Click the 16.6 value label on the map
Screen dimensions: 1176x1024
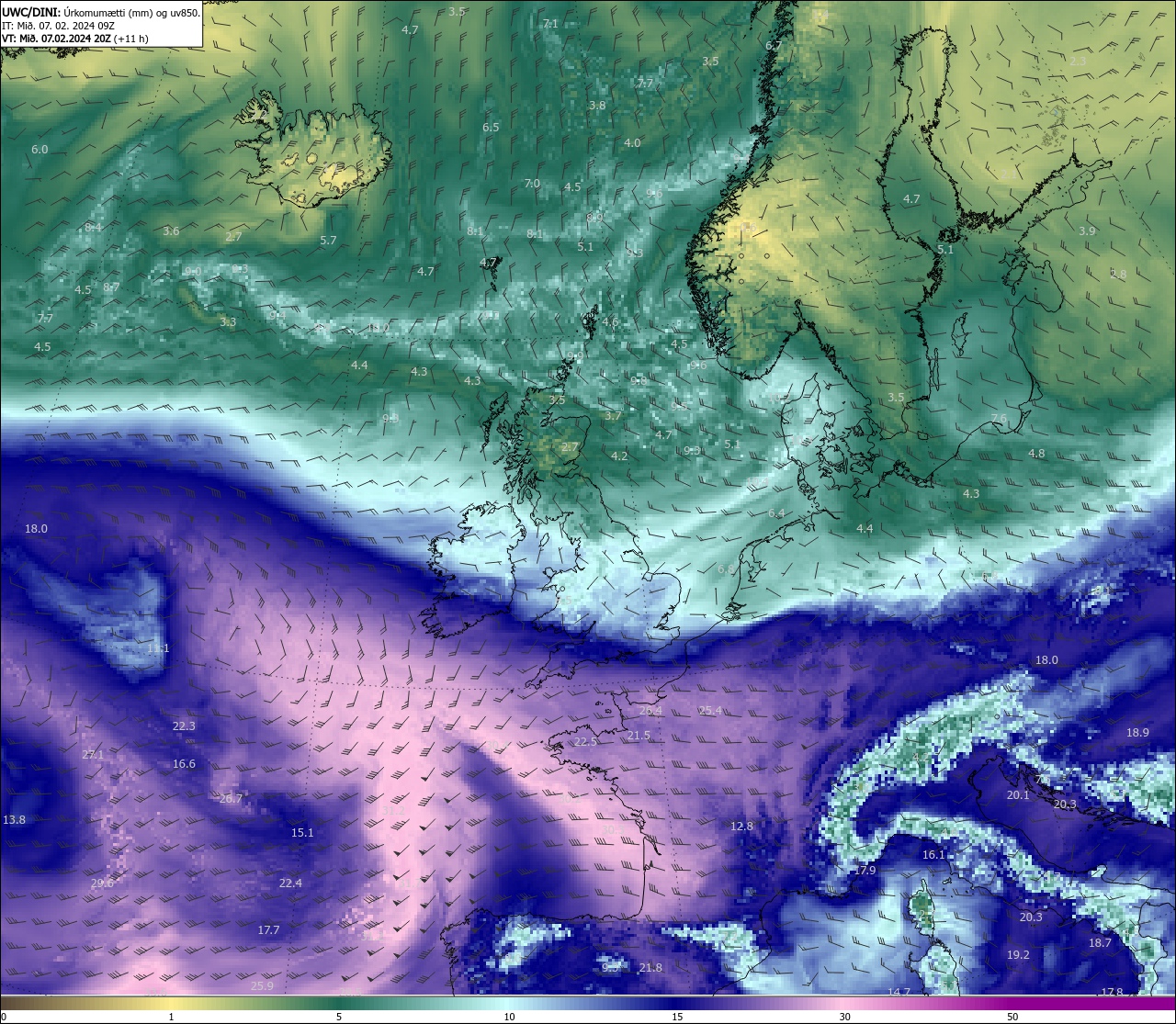pyautogui.click(x=184, y=764)
